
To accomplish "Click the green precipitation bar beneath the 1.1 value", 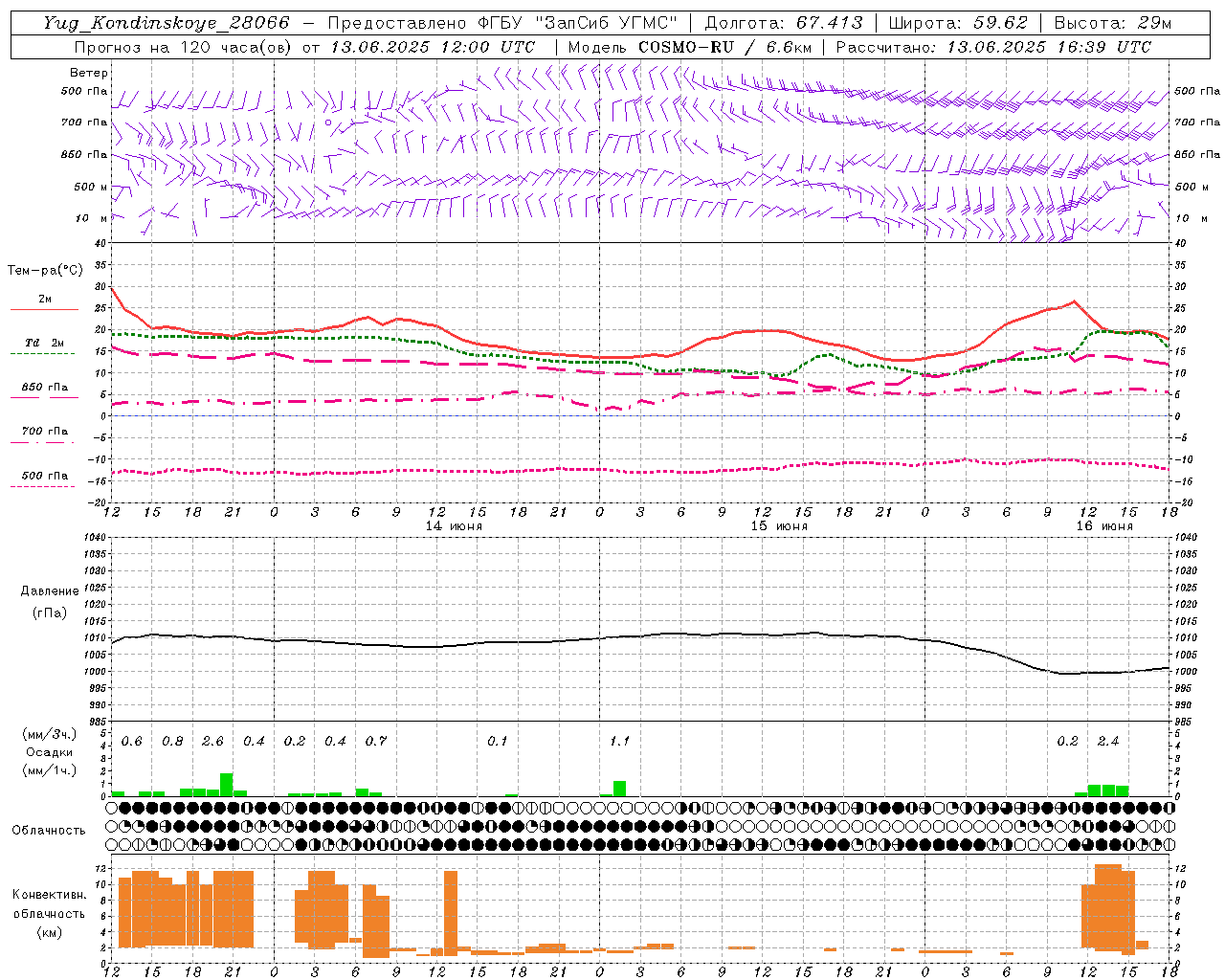I will (x=619, y=789).
